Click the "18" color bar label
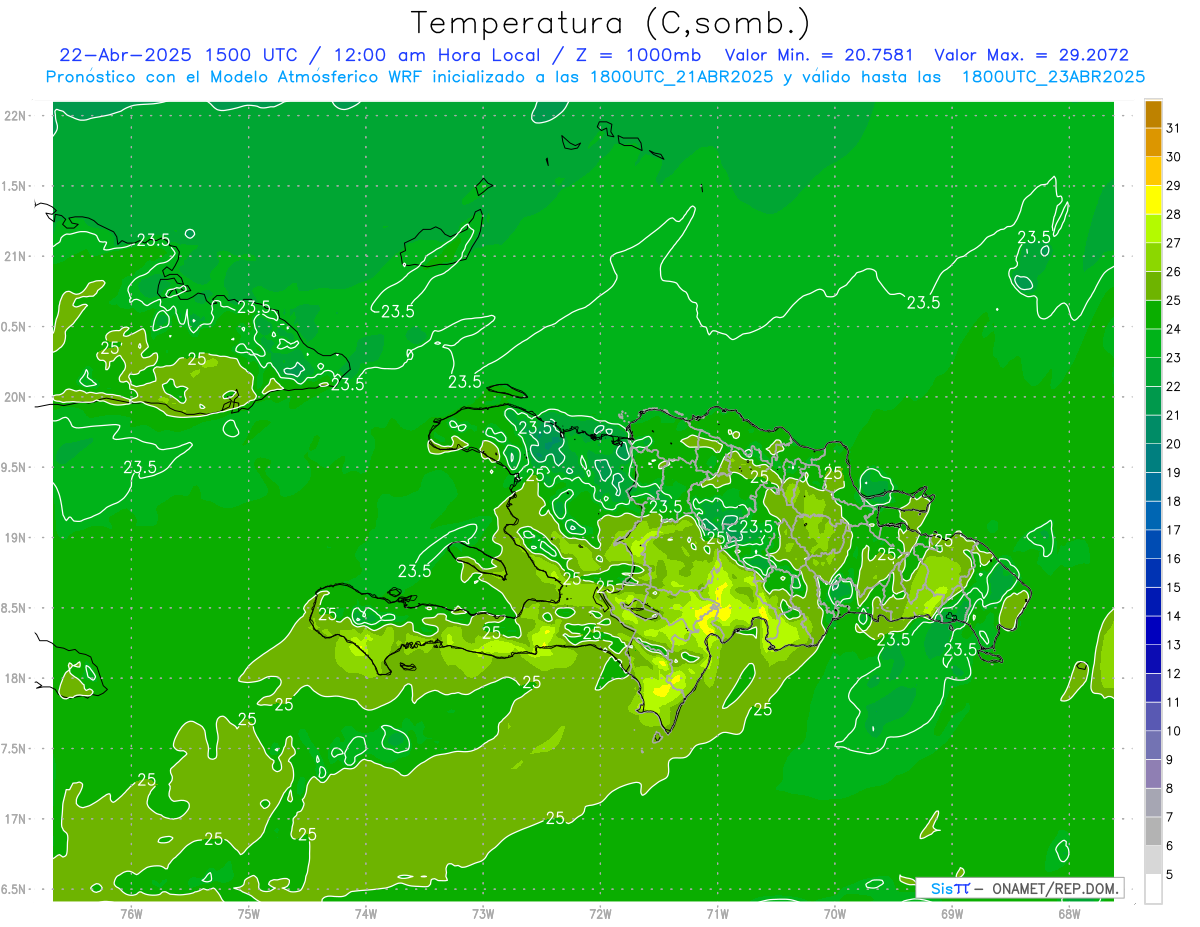 (x=1173, y=502)
